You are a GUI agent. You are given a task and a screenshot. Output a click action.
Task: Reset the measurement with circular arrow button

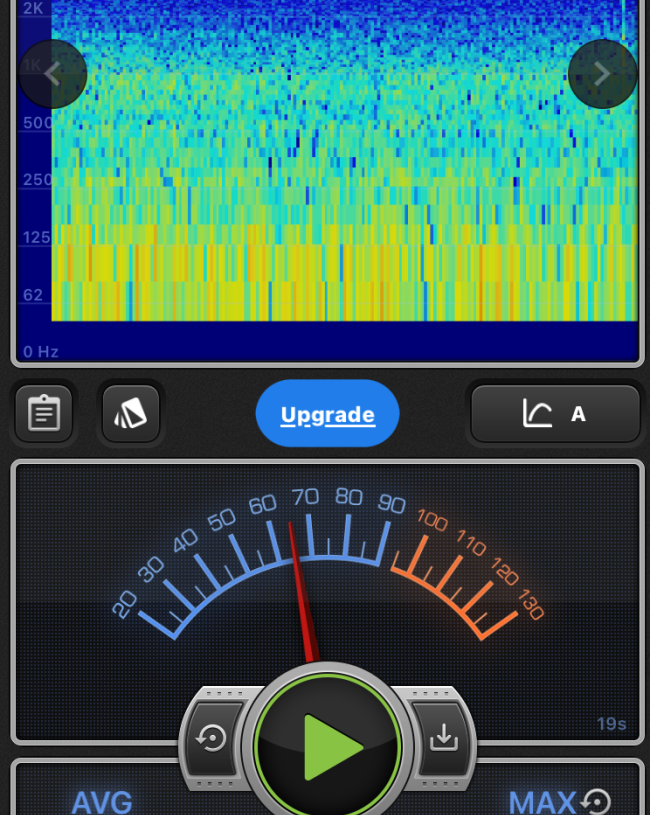point(211,739)
